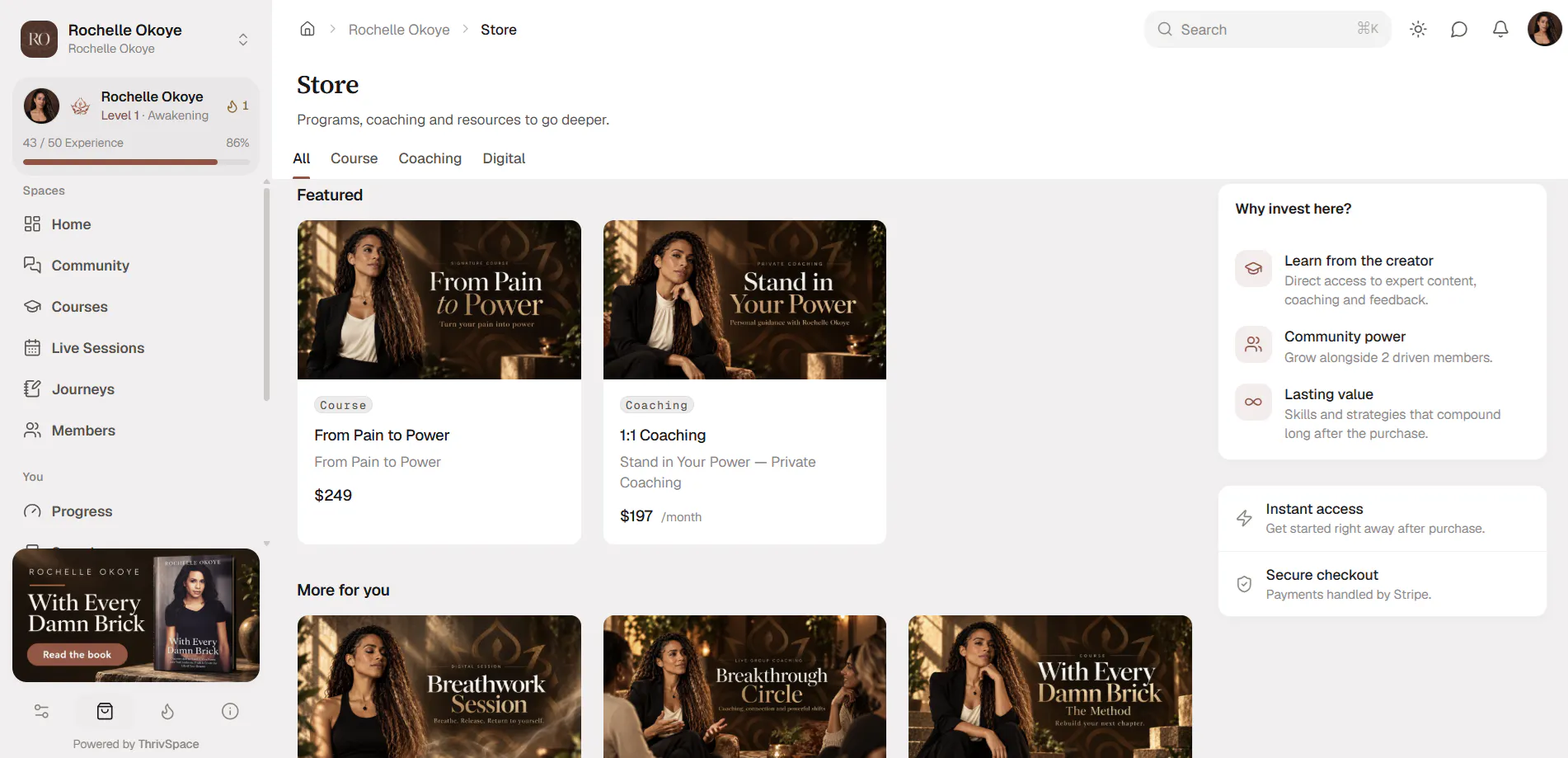Click 43 / 50 Experience text
1568x758 pixels.
pyautogui.click(x=73, y=143)
